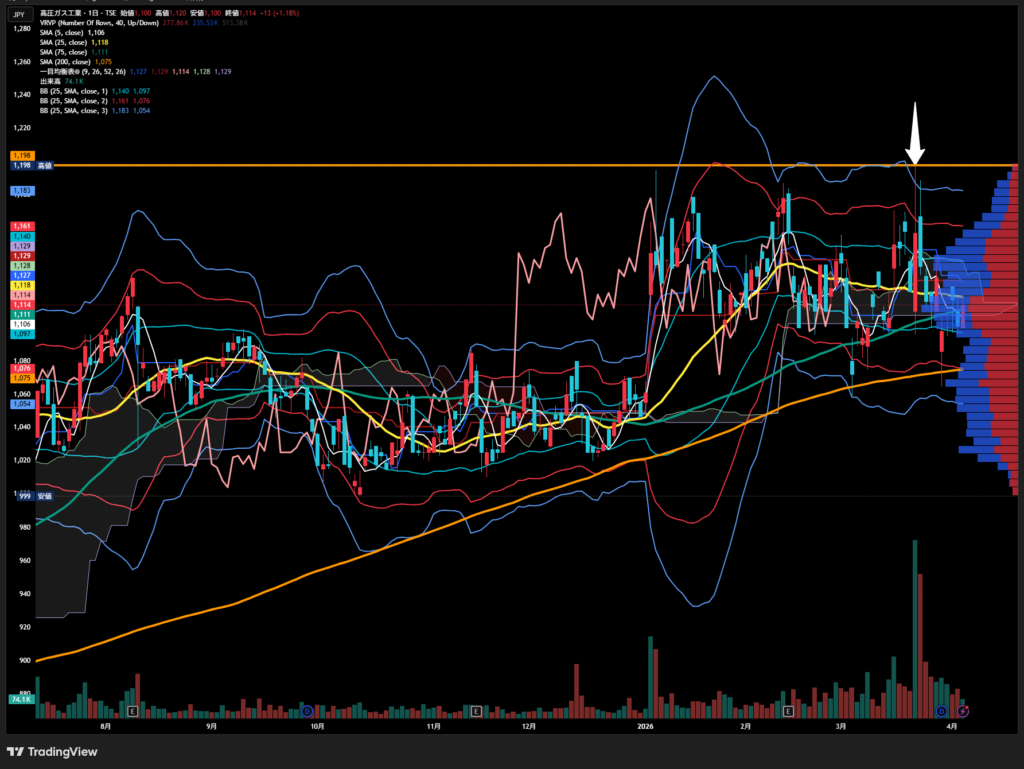
Task: Click the purple lightning marker near April
Action: click(963, 710)
